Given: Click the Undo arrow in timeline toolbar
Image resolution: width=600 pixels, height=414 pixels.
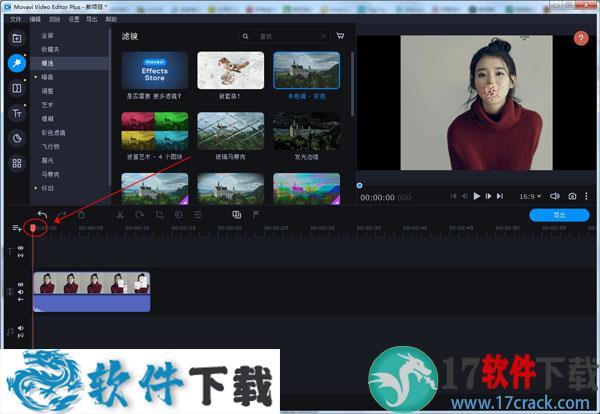Looking at the screenshot, I should [x=42, y=214].
